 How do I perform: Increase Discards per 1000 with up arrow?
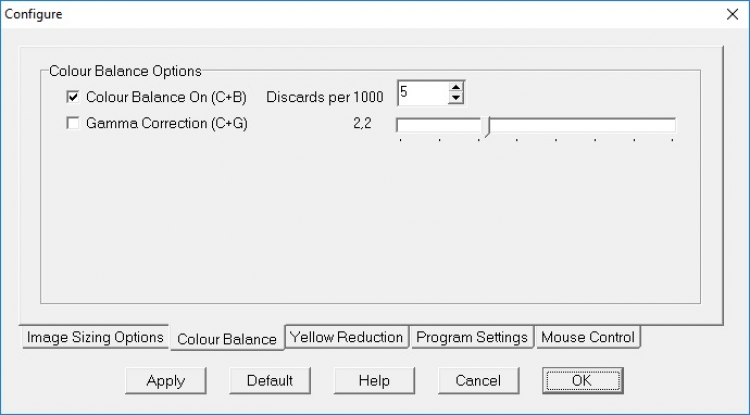456,87
